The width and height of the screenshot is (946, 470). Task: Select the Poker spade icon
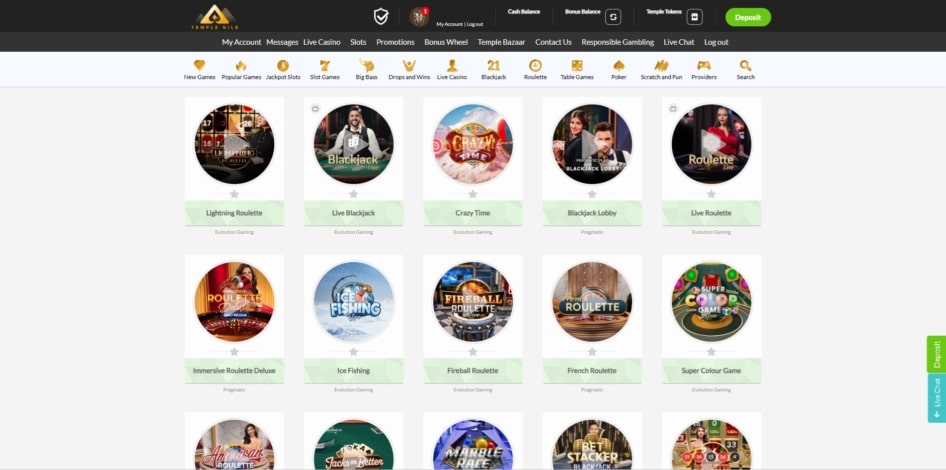click(x=619, y=66)
